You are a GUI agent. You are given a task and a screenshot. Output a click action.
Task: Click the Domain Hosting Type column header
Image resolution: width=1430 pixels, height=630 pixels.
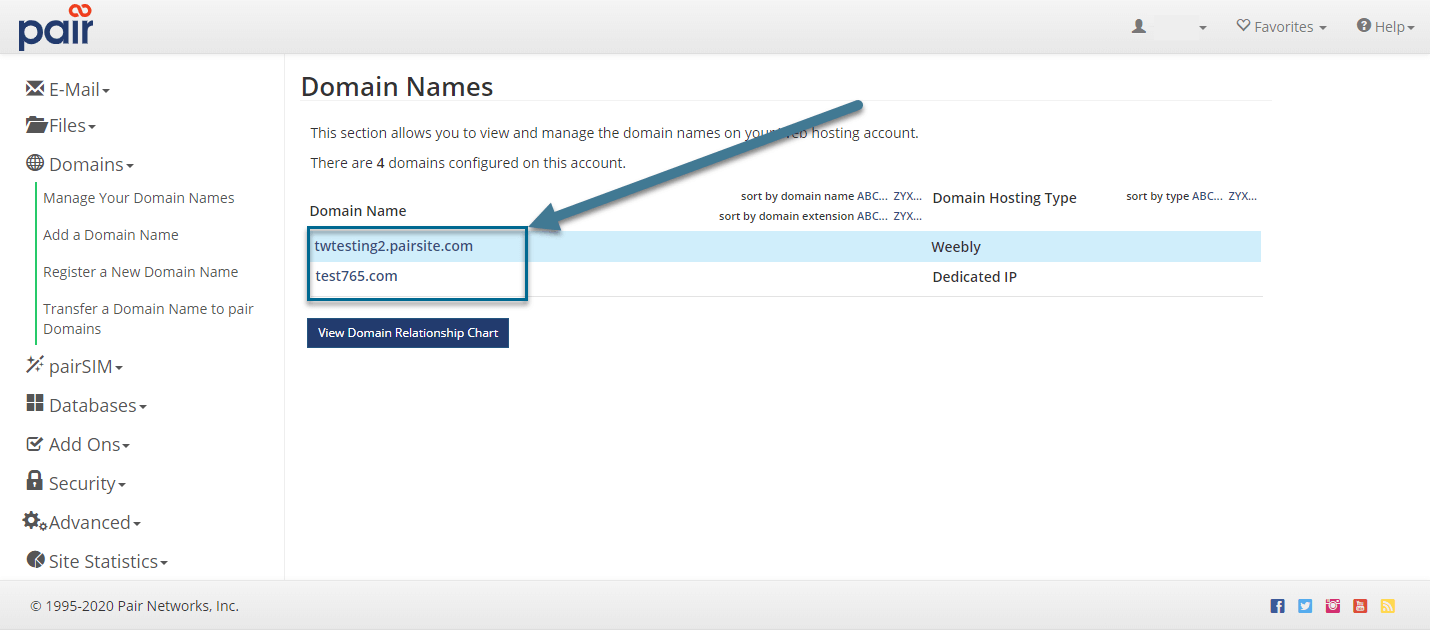click(1005, 198)
